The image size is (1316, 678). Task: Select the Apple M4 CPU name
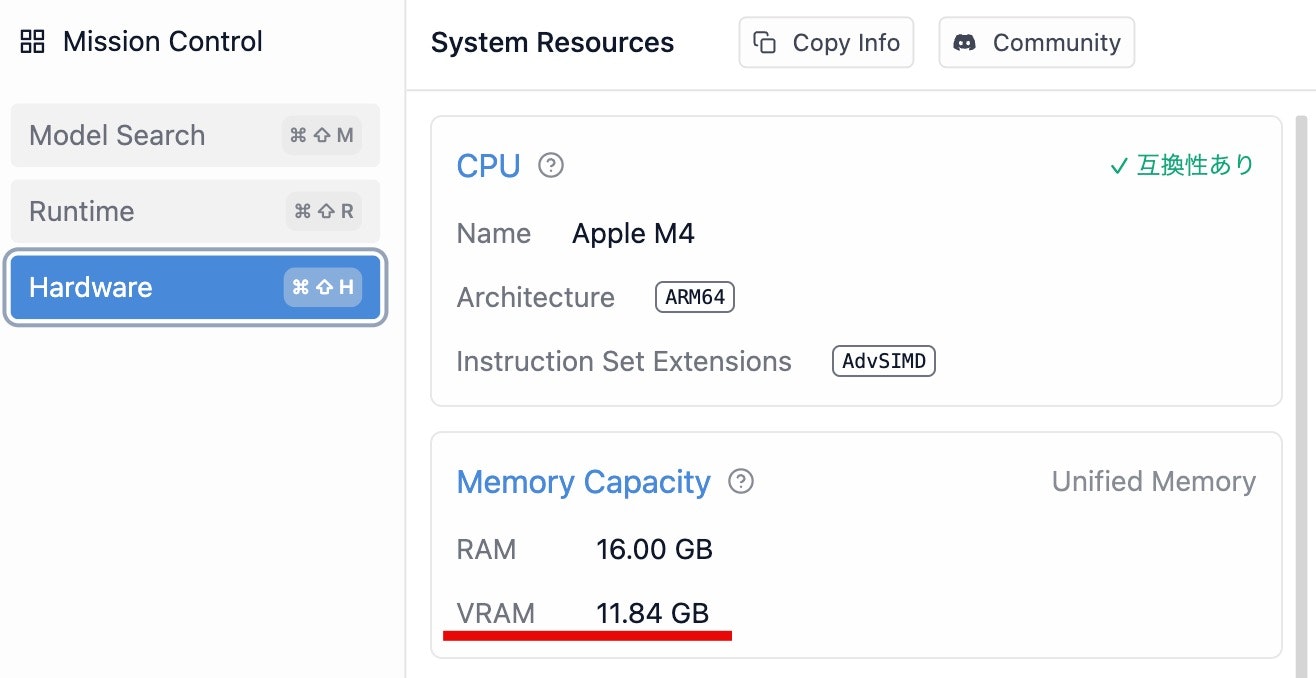pos(633,234)
